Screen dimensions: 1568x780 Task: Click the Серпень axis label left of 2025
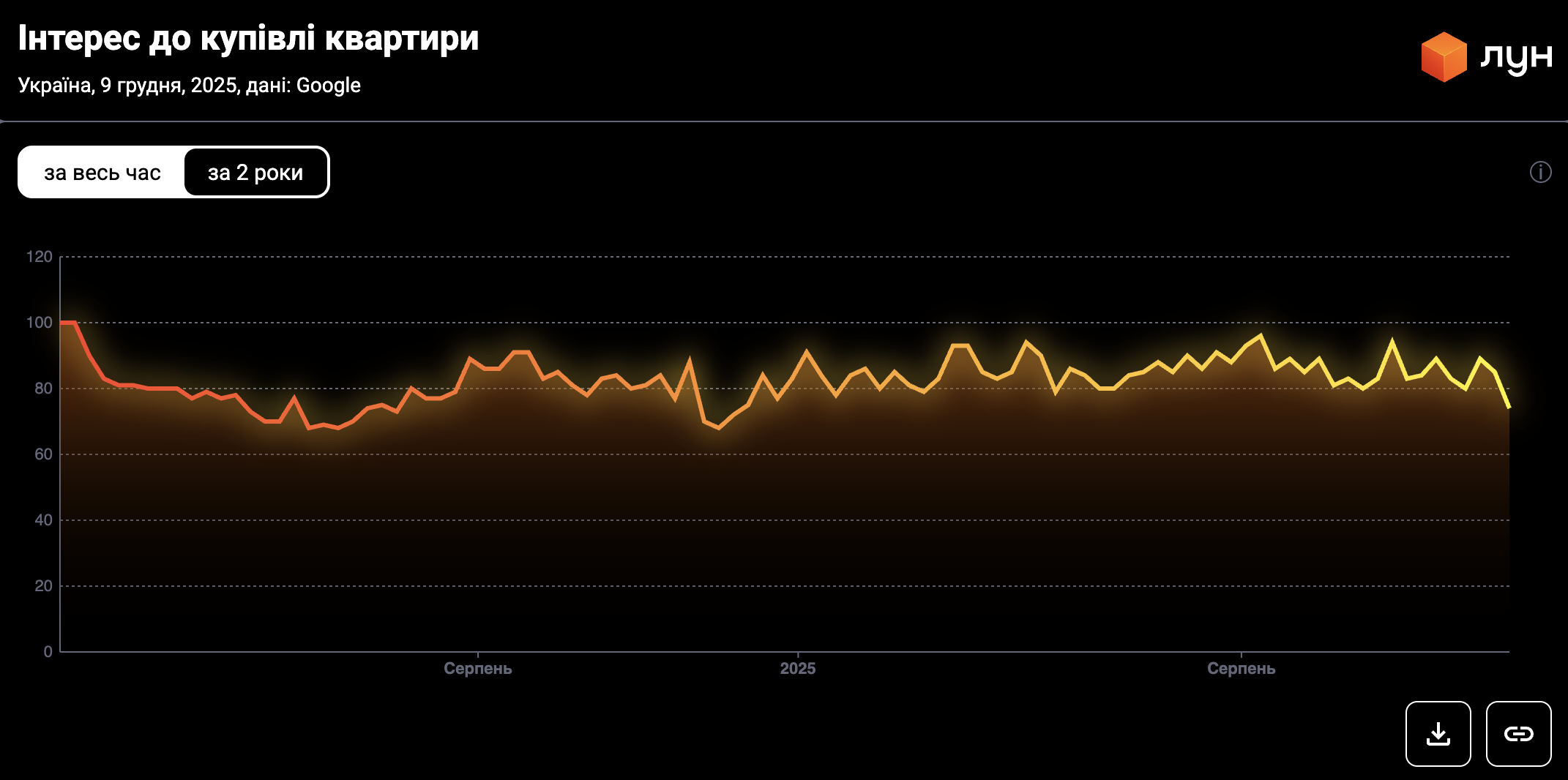[x=477, y=668]
